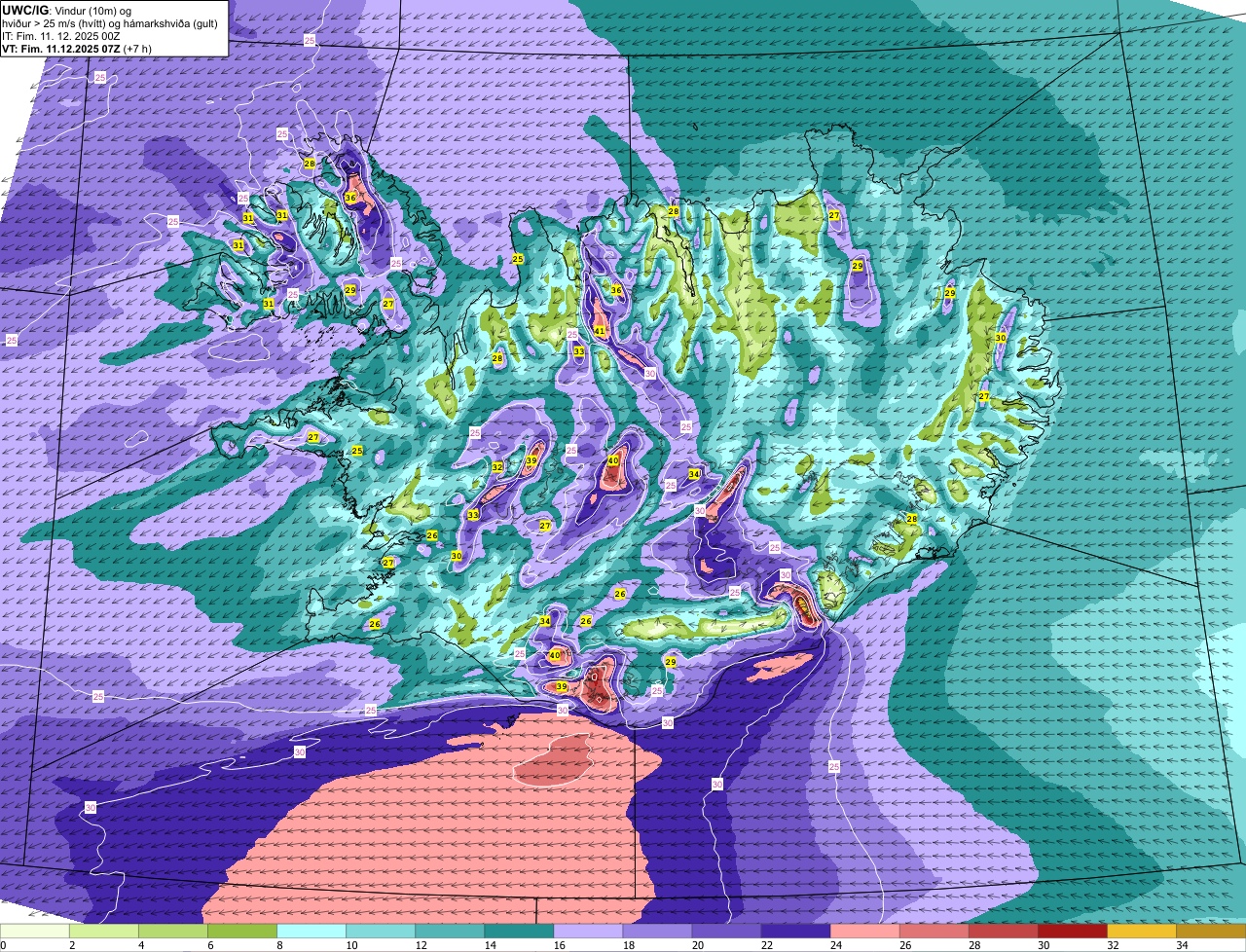Click the yellow gust label 41
This screenshot has width=1246, height=952.
tap(601, 332)
